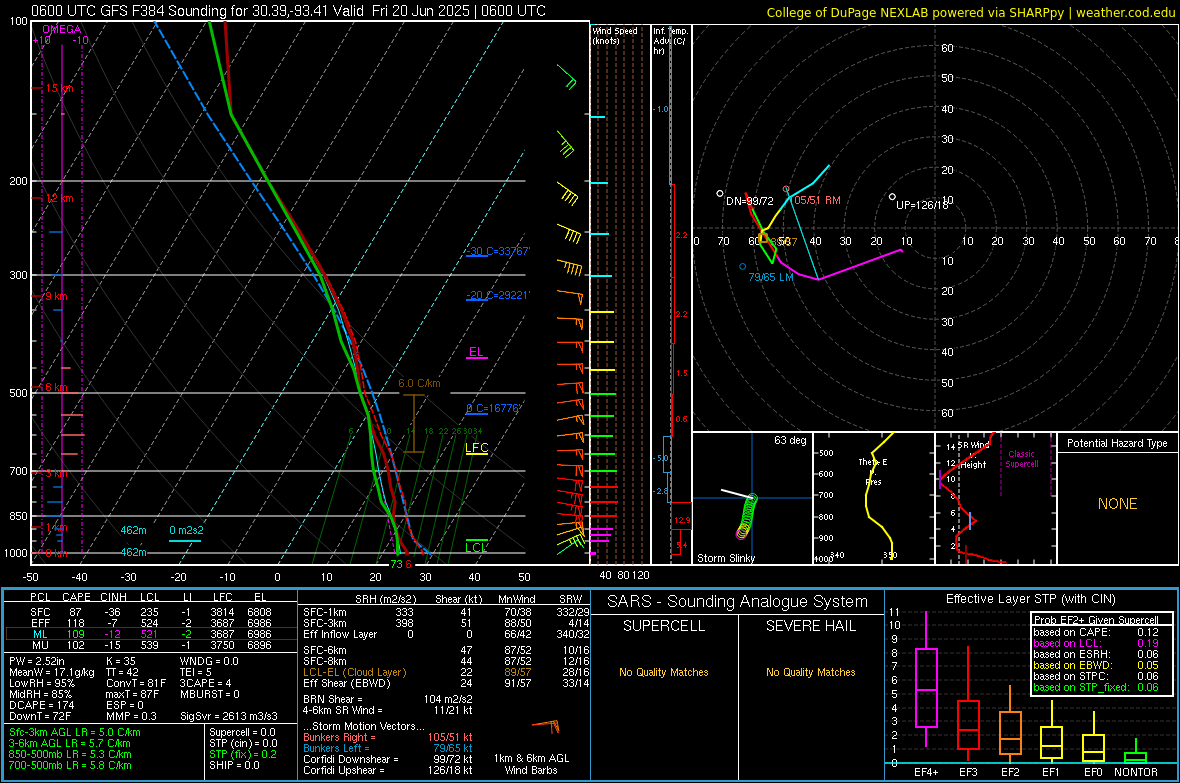The width and height of the screenshot is (1180, 783).
Task: Click No Quality Matches under SEVERE HAIL
Action: [x=810, y=672]
